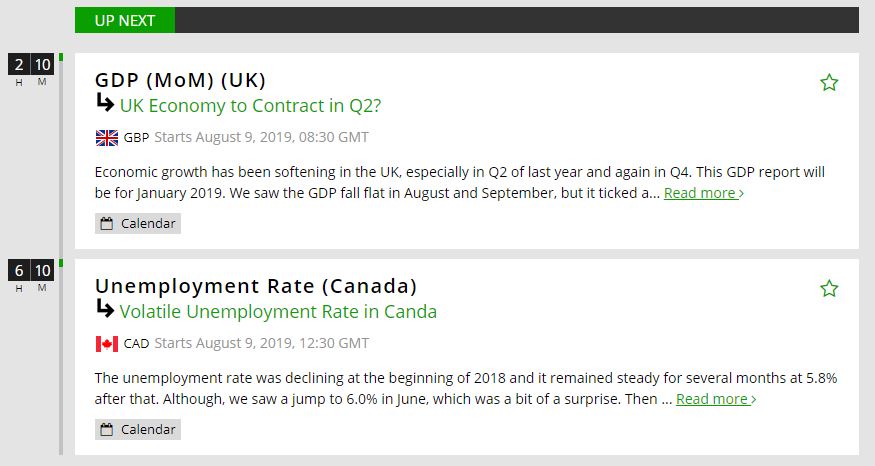Open 'UK Economy to Contract in Q2?' link
875x466 pixels.
[x=250, y=105]
